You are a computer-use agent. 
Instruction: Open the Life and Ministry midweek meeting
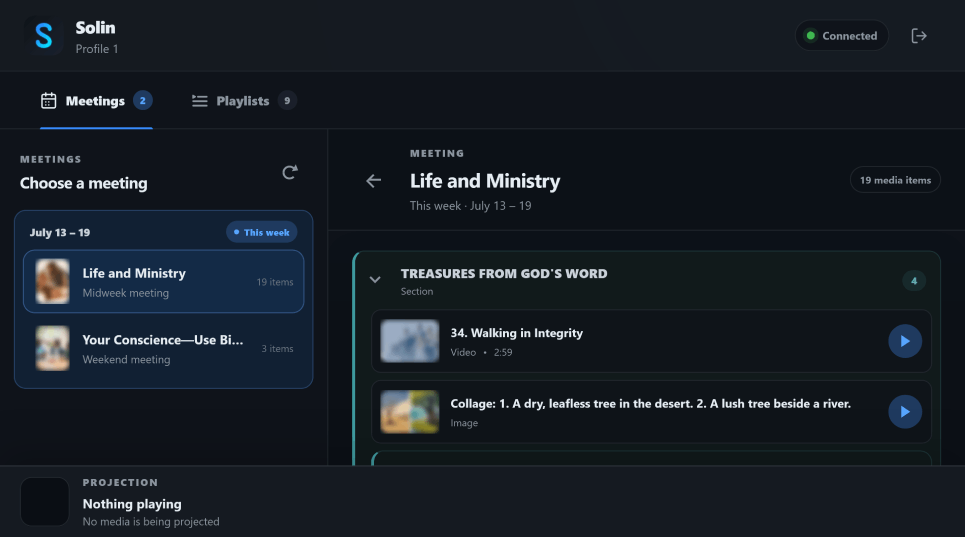click(164, 282)
